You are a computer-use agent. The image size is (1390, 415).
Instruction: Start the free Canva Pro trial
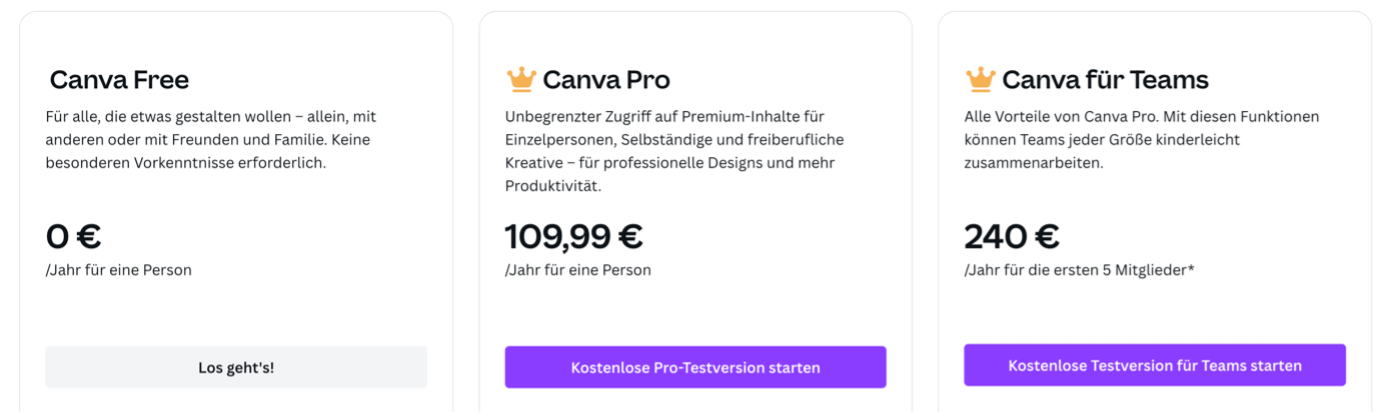(695, 367)
